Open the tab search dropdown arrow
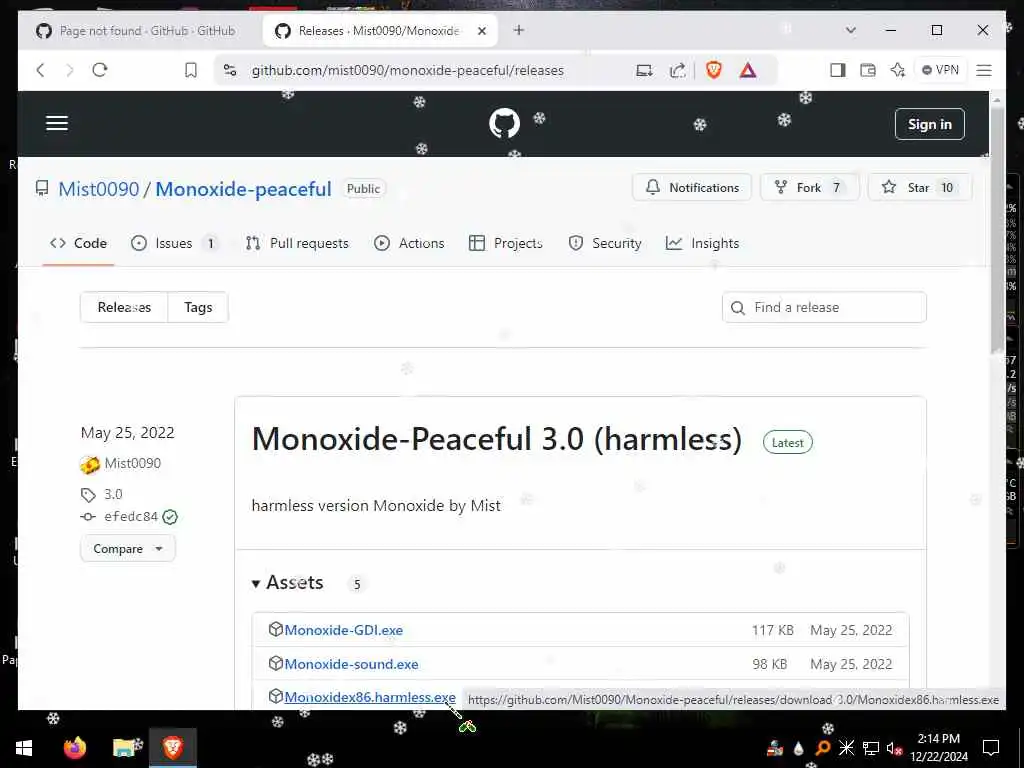This screenshot has height=768, width=1024. (850, 30)
